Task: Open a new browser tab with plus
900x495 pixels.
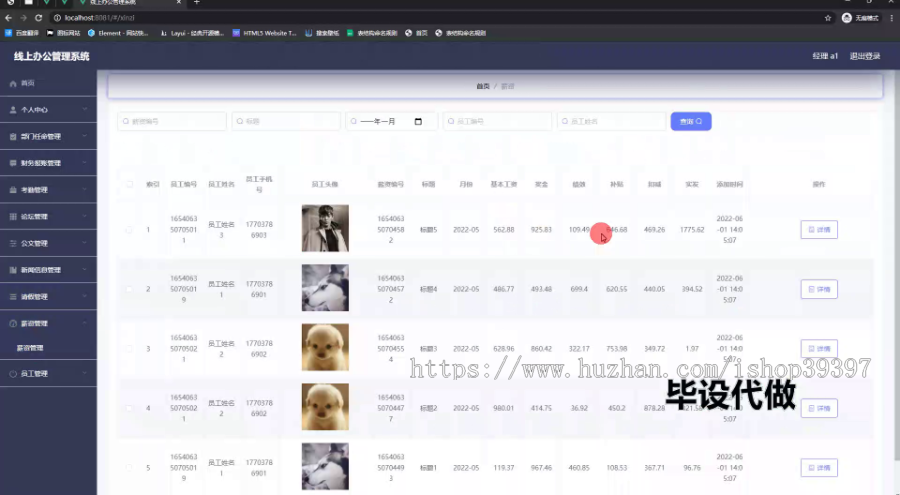Action: pyautogui.click(x=196, y=3)
